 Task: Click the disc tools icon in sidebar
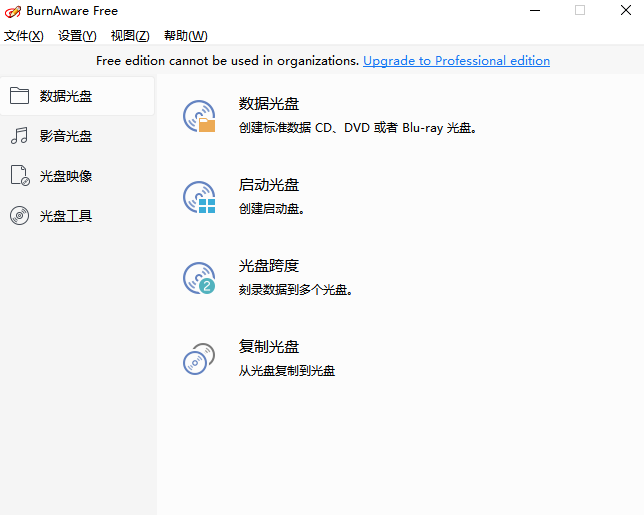click(19, 216)
